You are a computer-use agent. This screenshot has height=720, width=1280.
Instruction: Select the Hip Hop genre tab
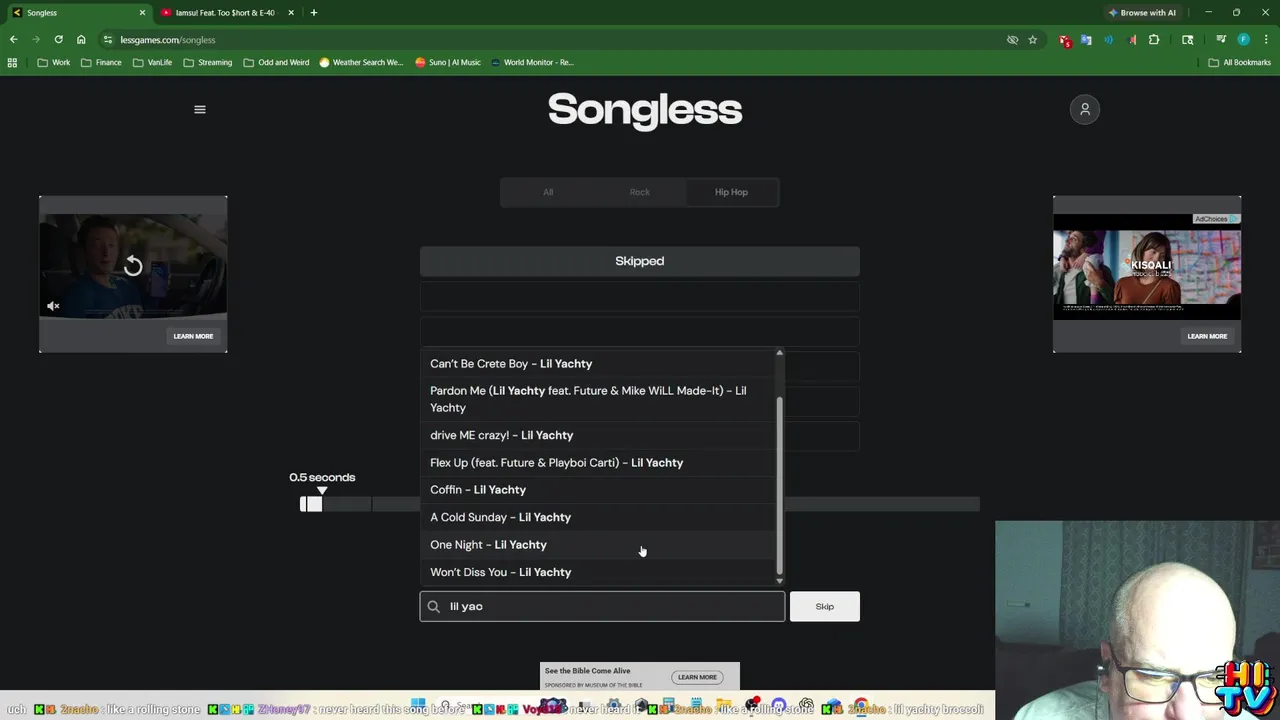[x=731, y=192]
